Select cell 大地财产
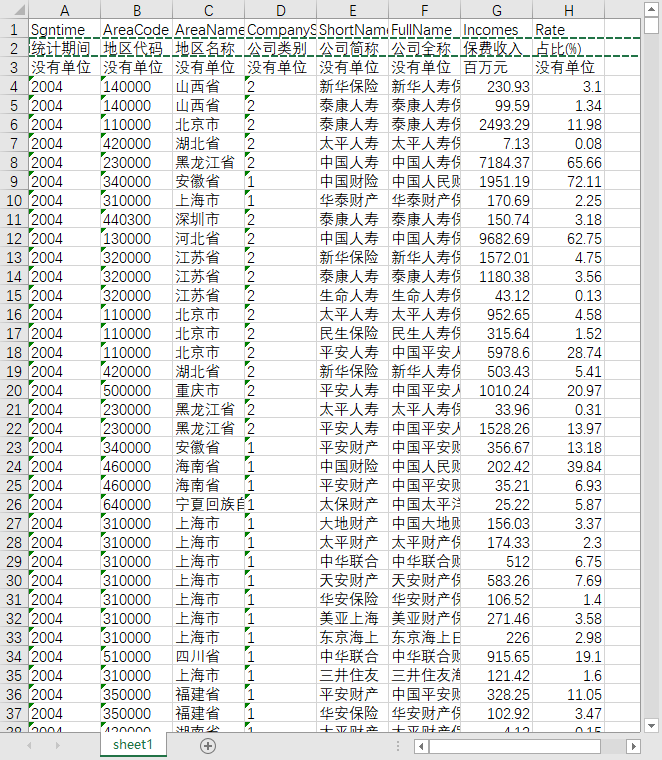 click(352, 523)
